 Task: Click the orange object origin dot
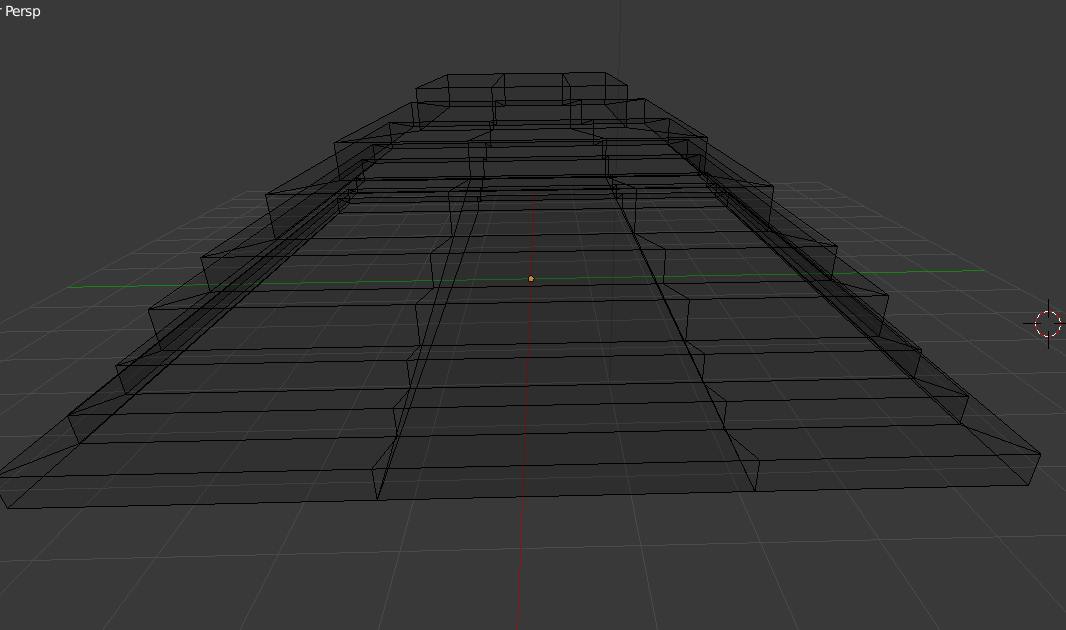pos(531,279)
